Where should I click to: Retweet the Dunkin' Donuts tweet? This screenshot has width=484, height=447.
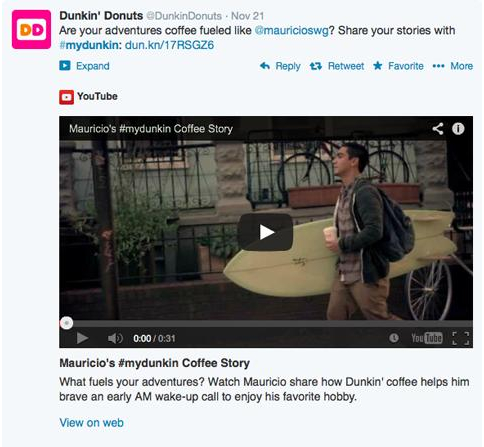(x=337, y=66)
